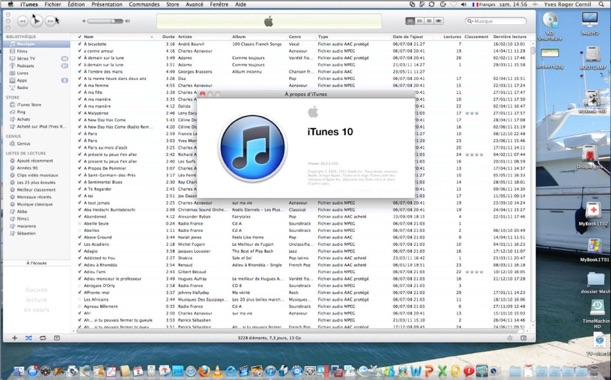
Task: Start playback with the Play button
Action: pyautogui.click(x=36, y=21)
